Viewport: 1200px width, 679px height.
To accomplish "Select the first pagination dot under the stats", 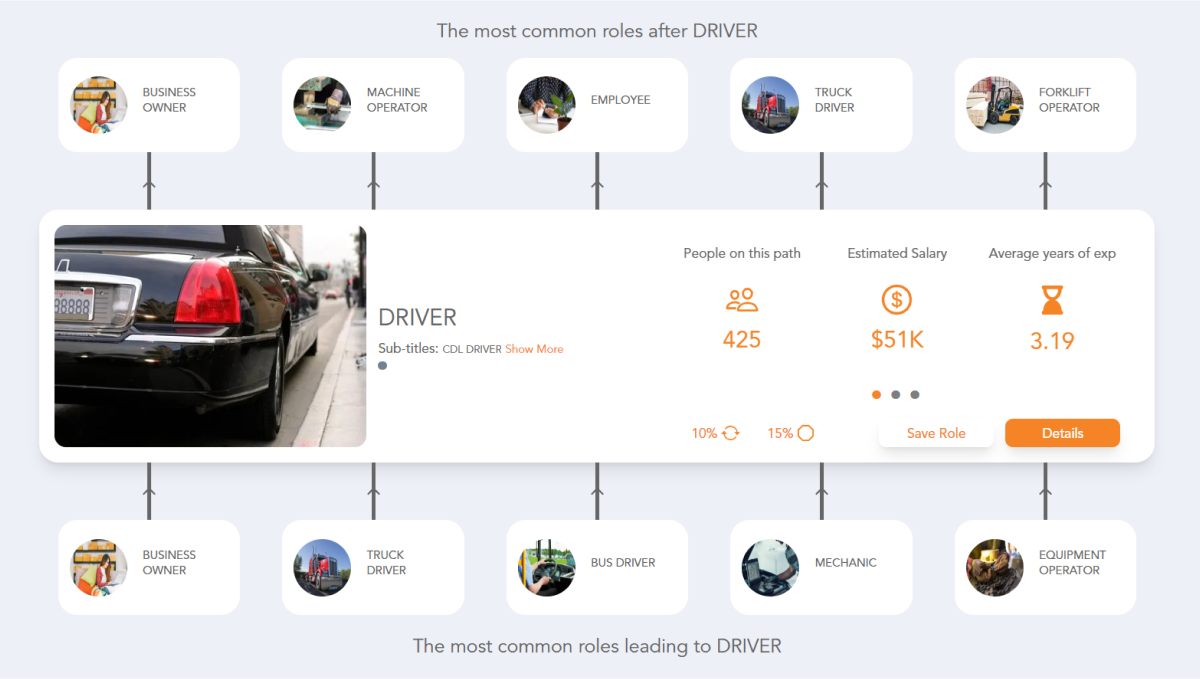I will pos(876,395).
